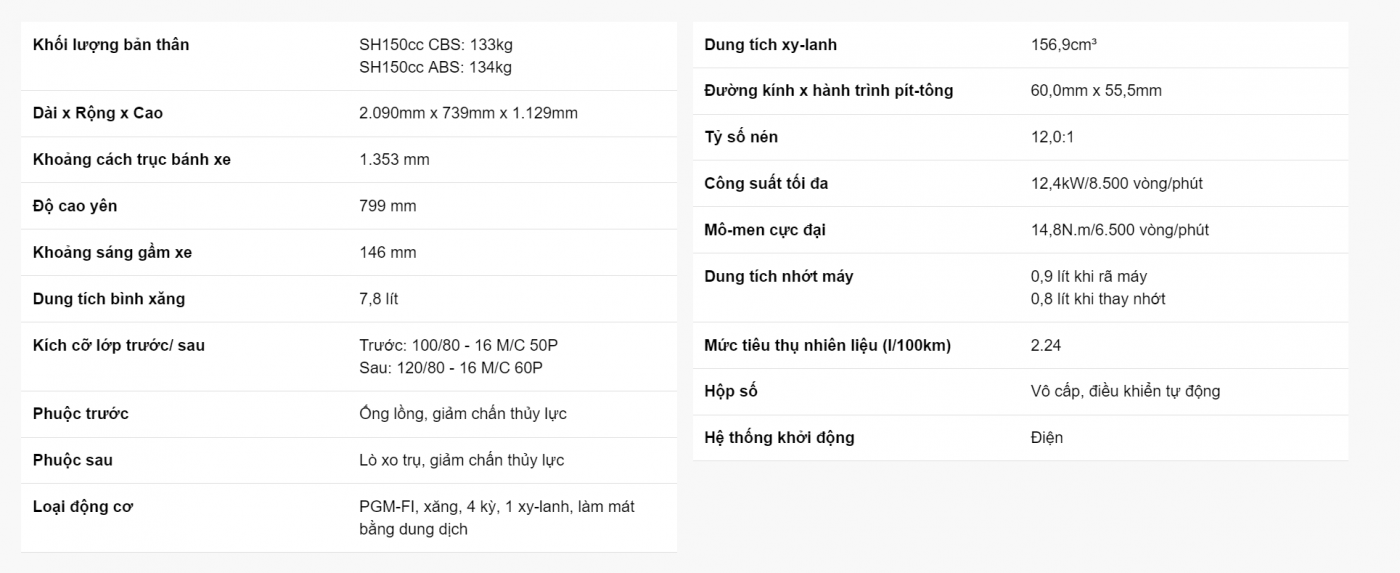1400x573 pixels.
Task: Click the 'Kích cỡ lốp trước/ sau' label
Action: click(119, 345)
